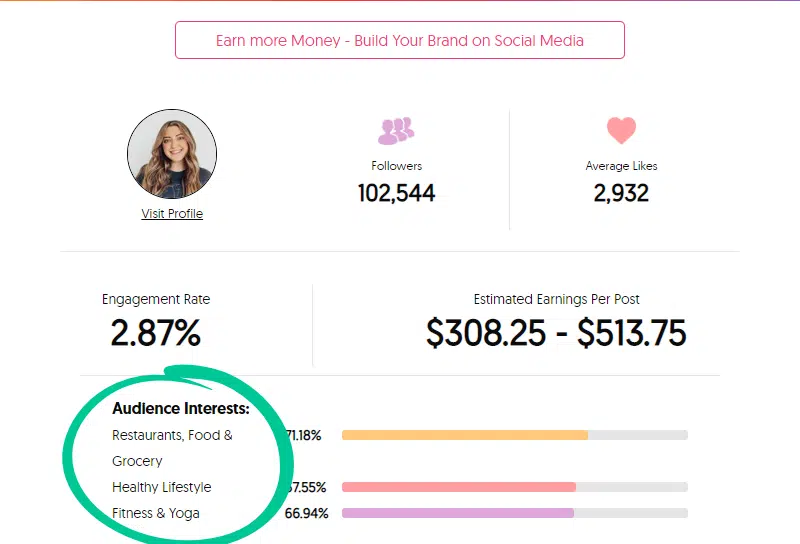Click the Estimated Earnings Per Post label
Viewport: 800px width, 544px height.
tap(556, 299)
